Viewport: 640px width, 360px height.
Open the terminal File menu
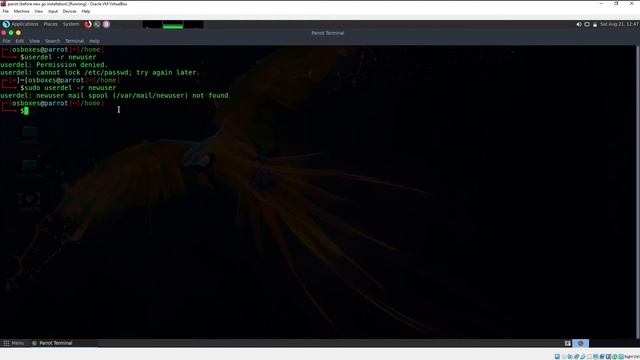click(7, 41)
